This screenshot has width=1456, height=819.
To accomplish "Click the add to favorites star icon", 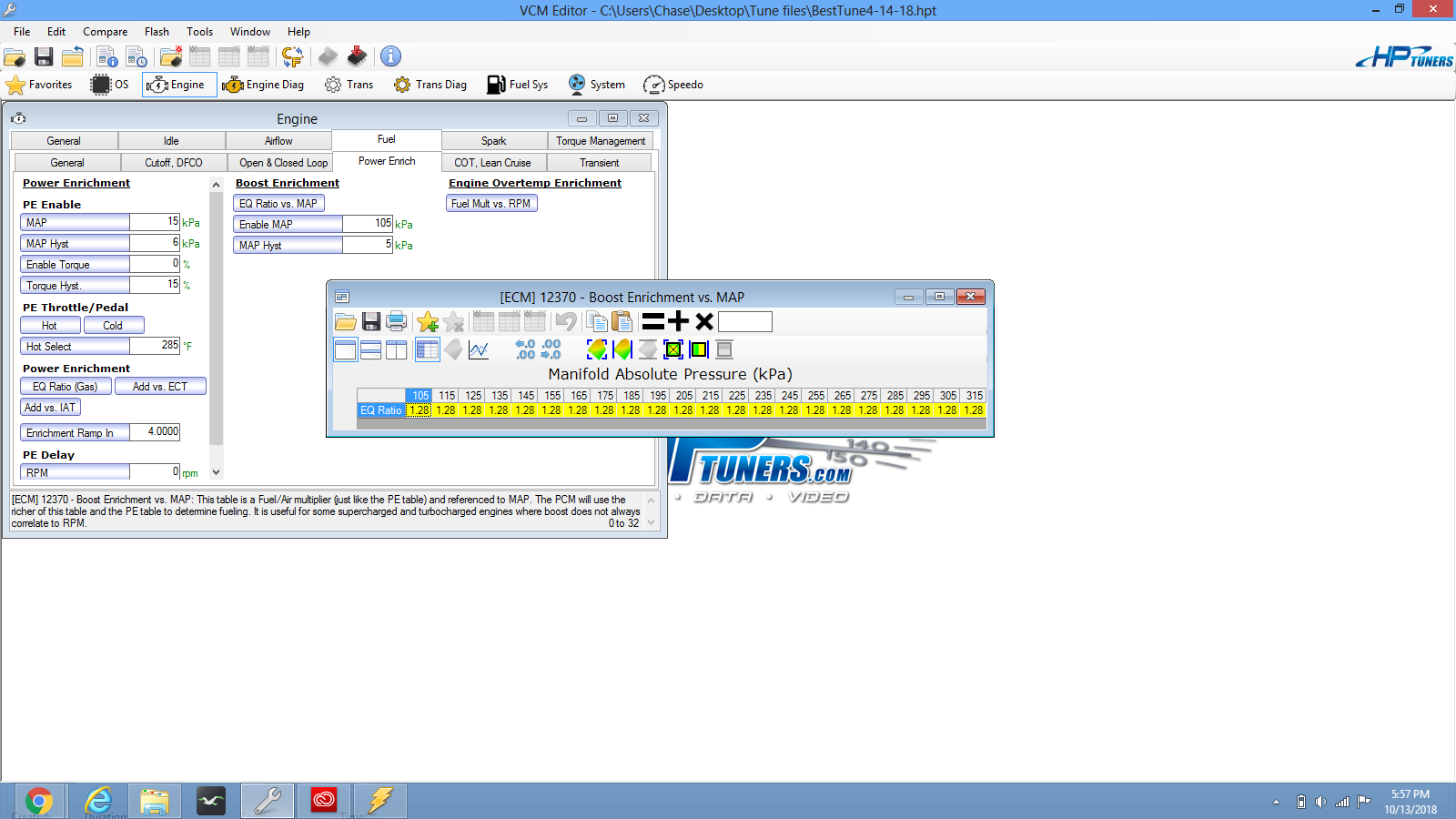I will [428, 321].
